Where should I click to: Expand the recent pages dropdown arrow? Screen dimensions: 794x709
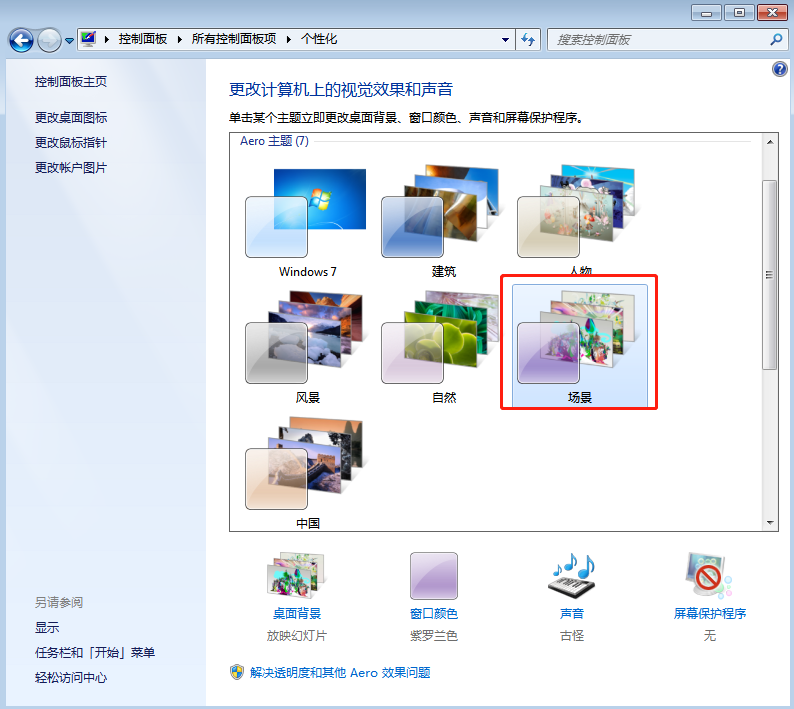coord(69,41)
